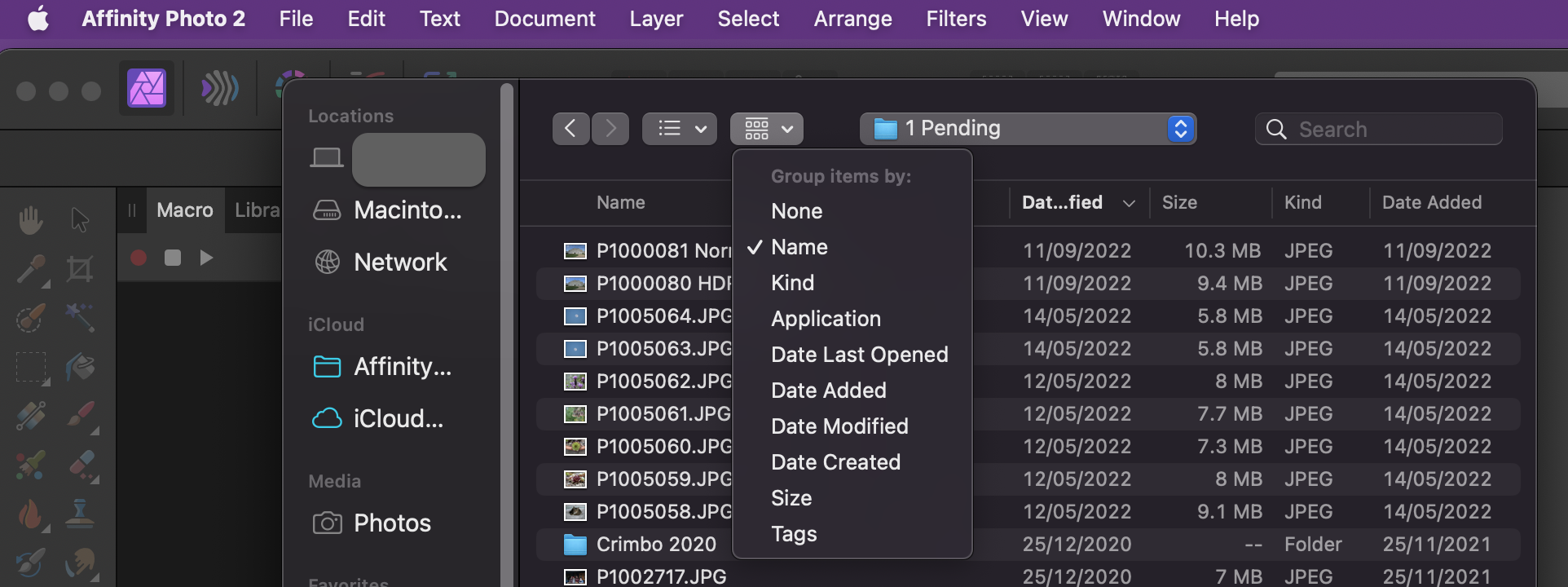Choose the Selection Brush tool
The width and height of the screenshot is (1568, 587).
31,318
